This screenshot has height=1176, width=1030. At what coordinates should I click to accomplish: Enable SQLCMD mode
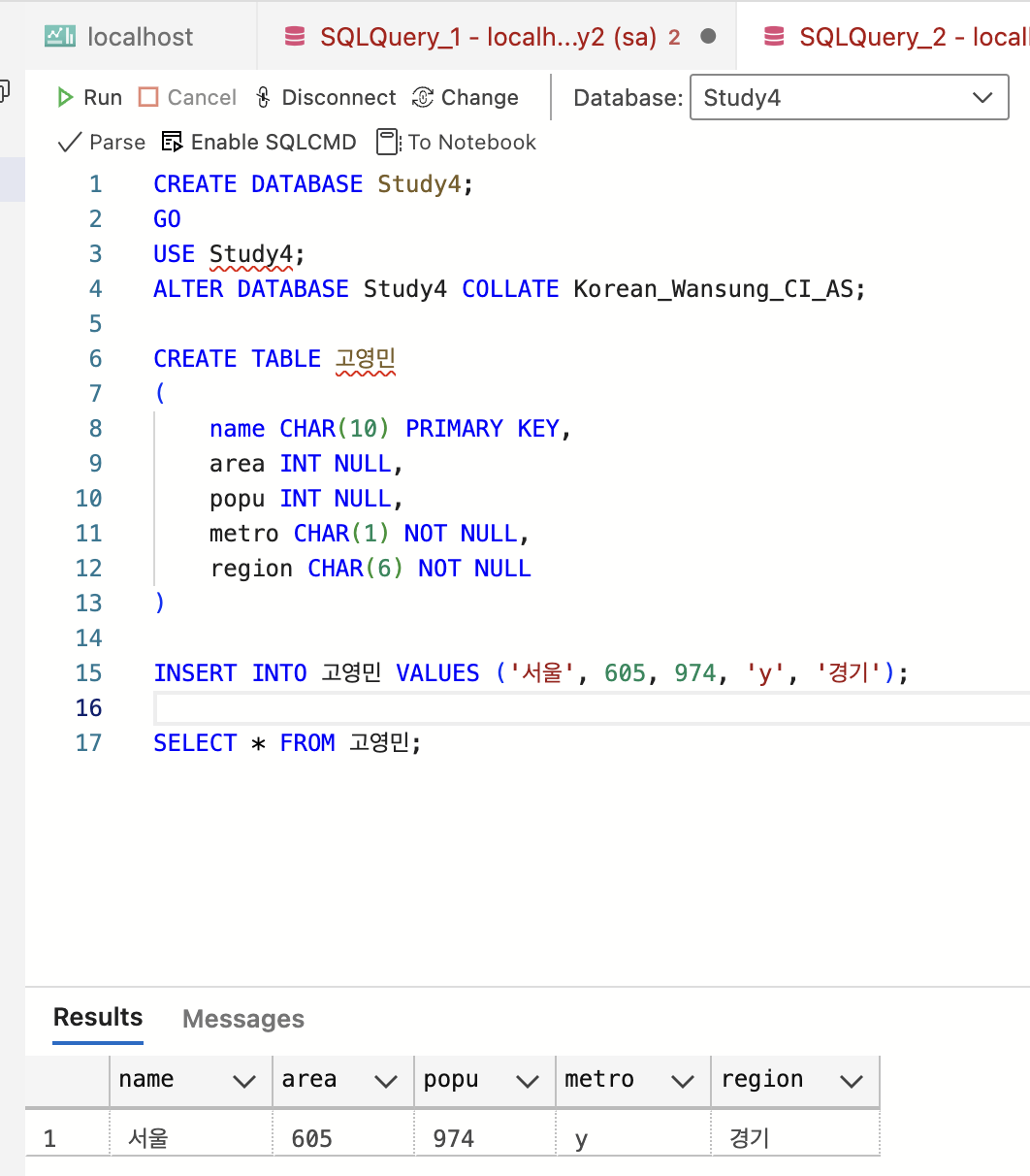[259, 142]
